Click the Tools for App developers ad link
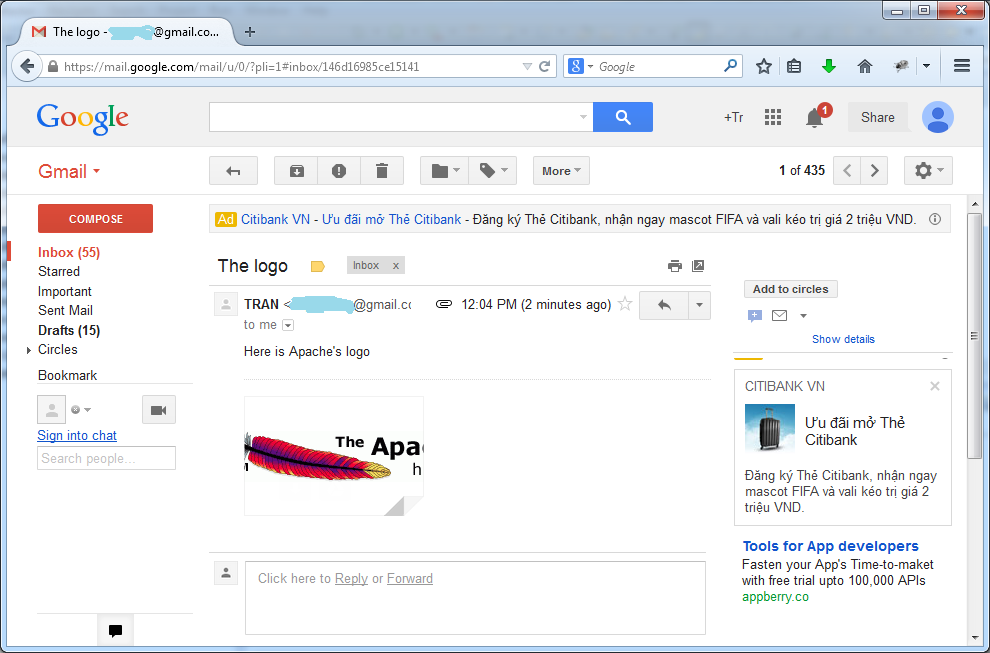Screen dimensions: 990x653 (830, 546)
